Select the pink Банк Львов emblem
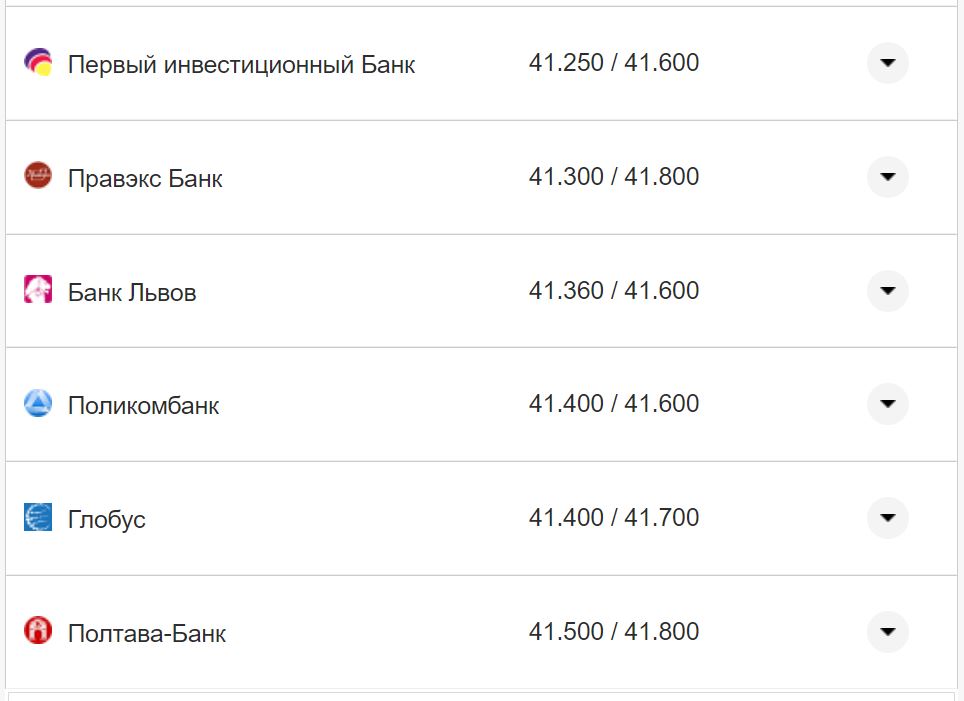Screen dimensions: 964x701 [x=37, y=291]
